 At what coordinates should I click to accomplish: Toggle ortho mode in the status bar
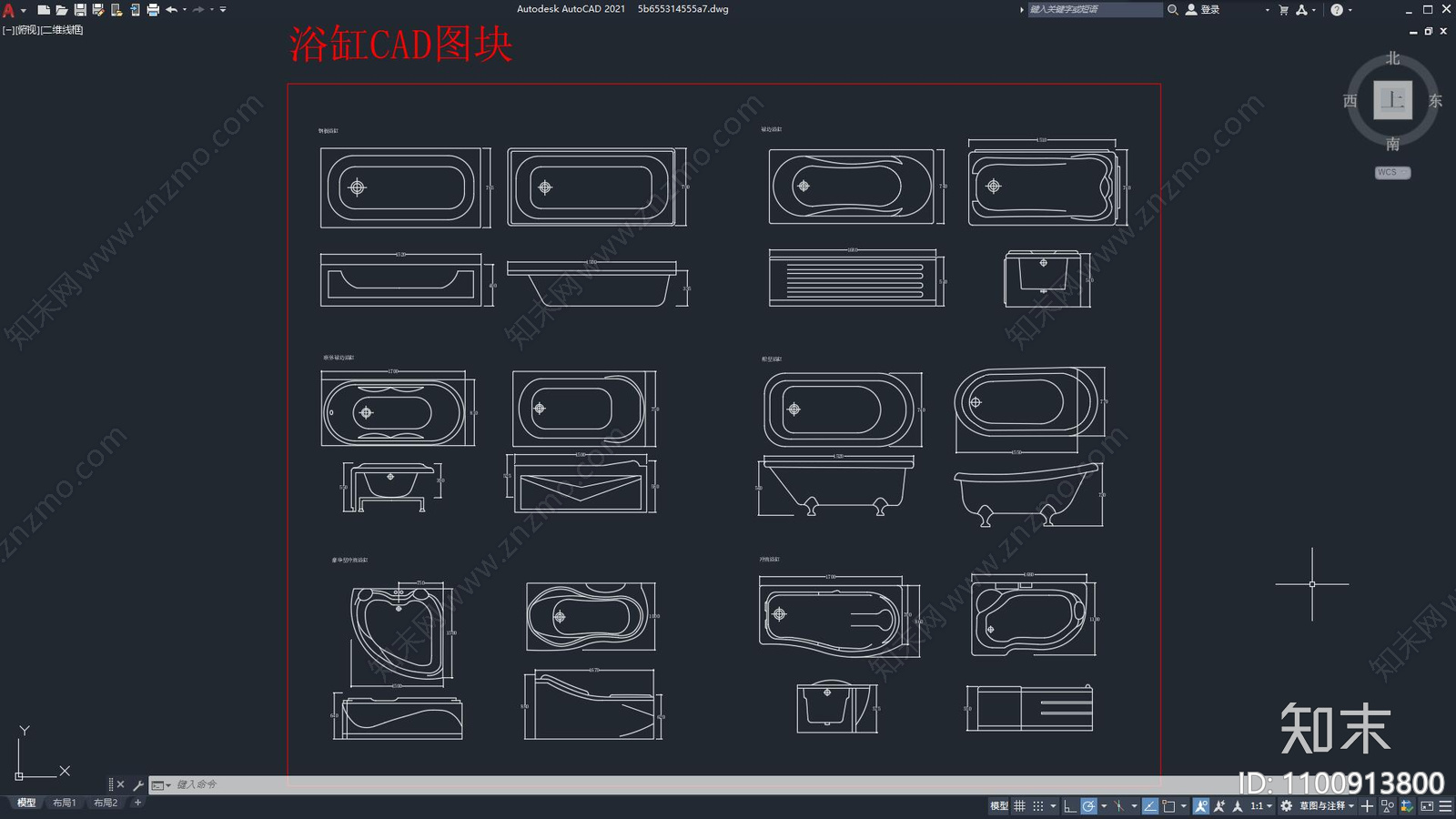point(1069,806)
